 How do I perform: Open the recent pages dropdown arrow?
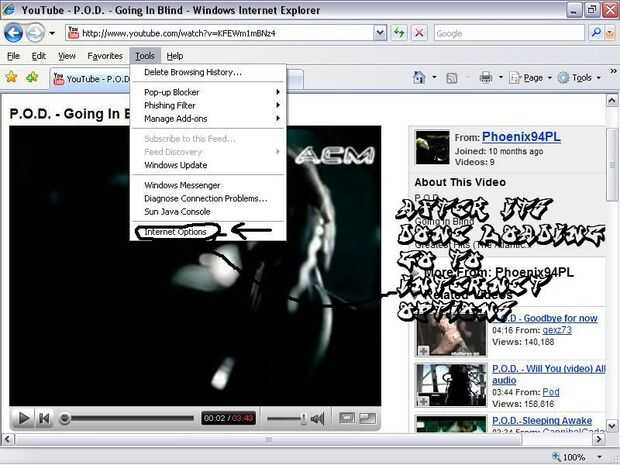[x=52, y=34]
